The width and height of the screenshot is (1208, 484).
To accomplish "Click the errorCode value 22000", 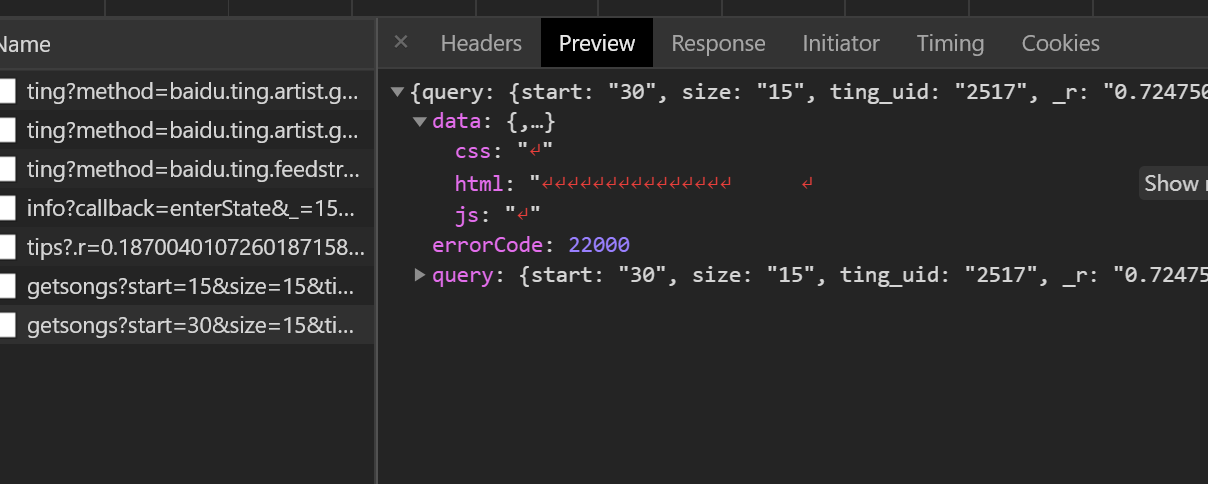I will [599, 245].
